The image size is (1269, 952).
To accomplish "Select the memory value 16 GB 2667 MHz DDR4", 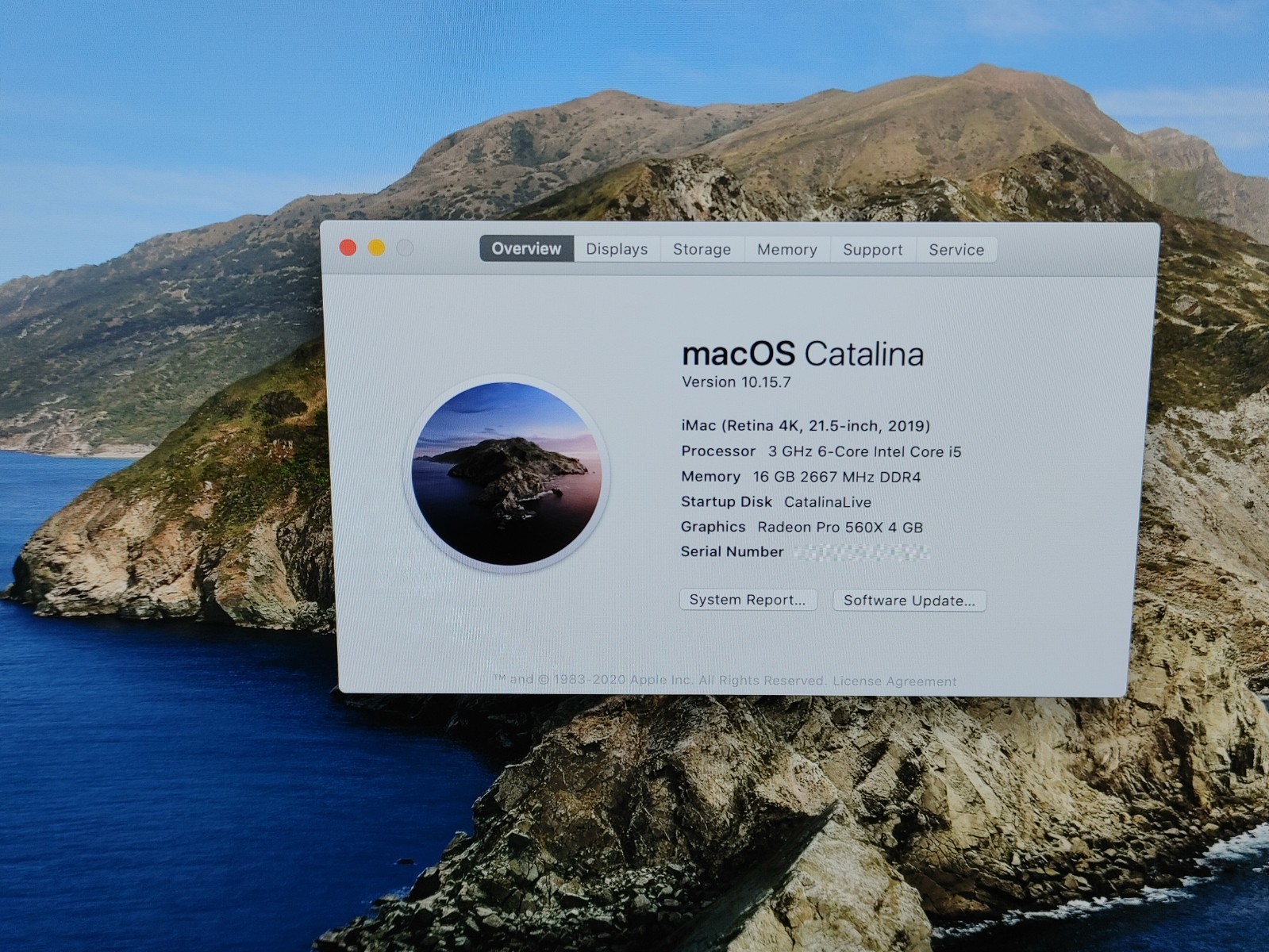I will tap(836, 477).
